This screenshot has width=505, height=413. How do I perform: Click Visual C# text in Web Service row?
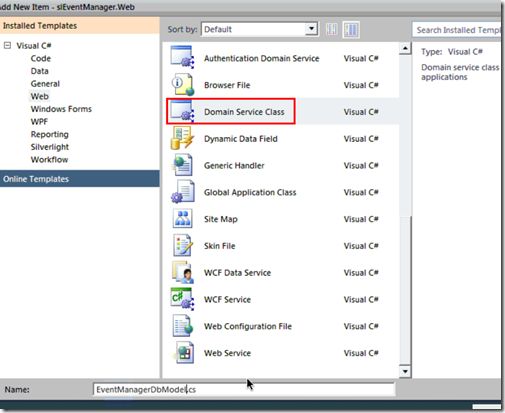coord(361,353)
